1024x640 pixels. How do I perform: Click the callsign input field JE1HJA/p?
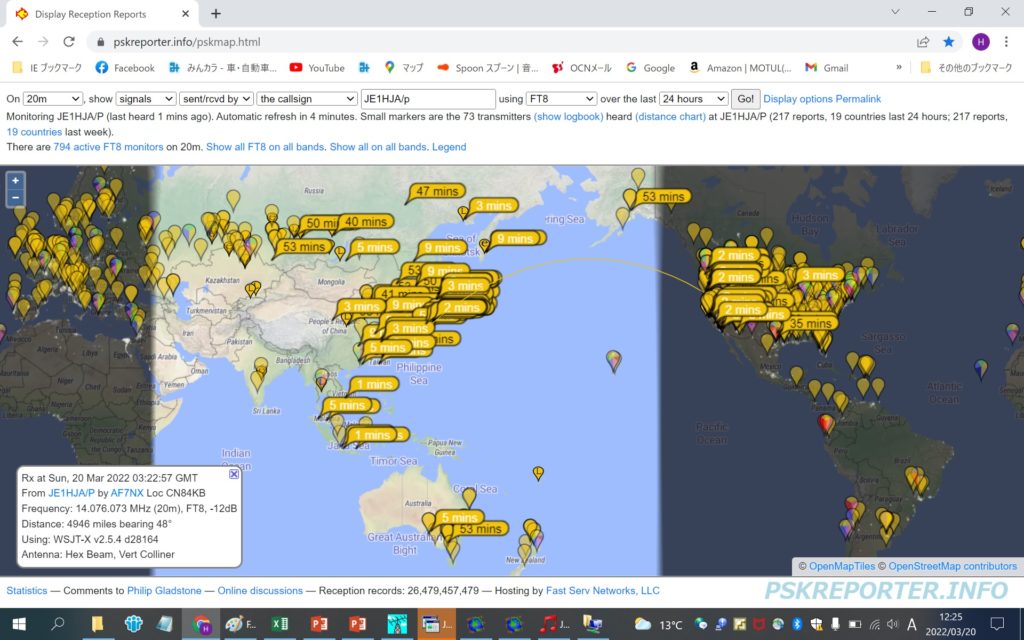click(x=428, y=99)
